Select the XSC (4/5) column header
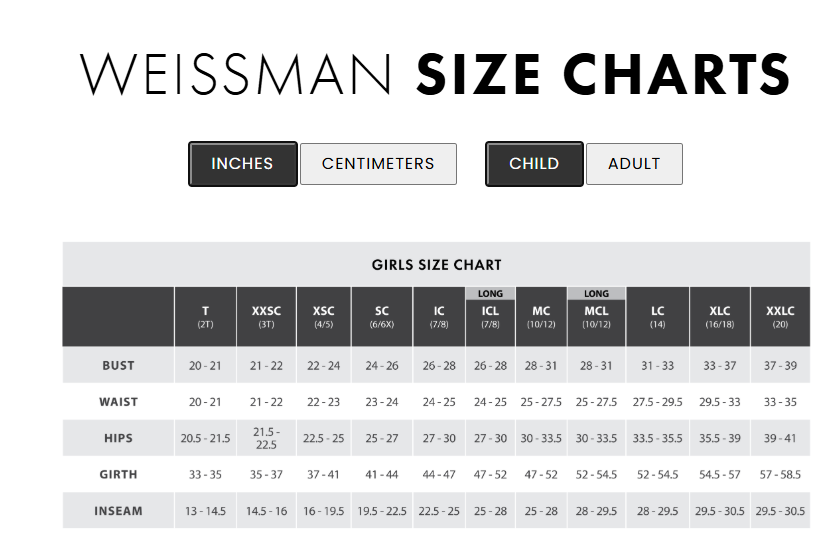Viewport: 813px width, 545px height. click(x=323, y=317)
